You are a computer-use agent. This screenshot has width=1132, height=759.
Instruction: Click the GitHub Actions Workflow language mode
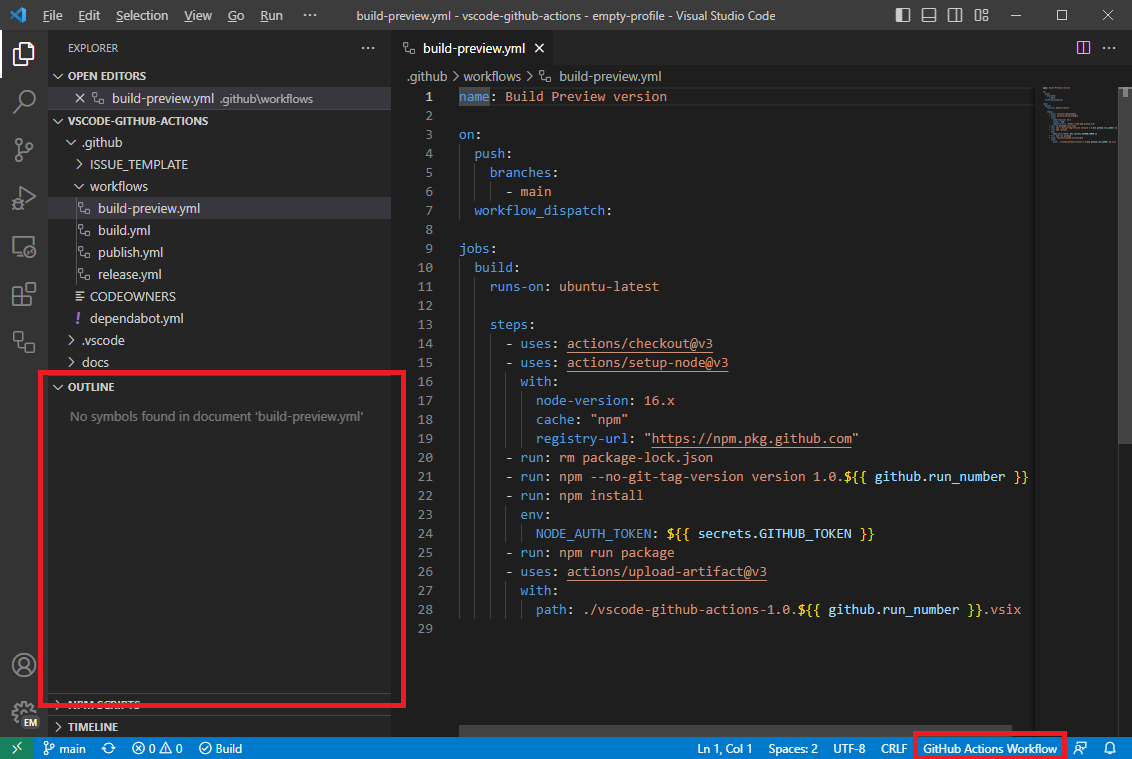(x=989, y=747)
